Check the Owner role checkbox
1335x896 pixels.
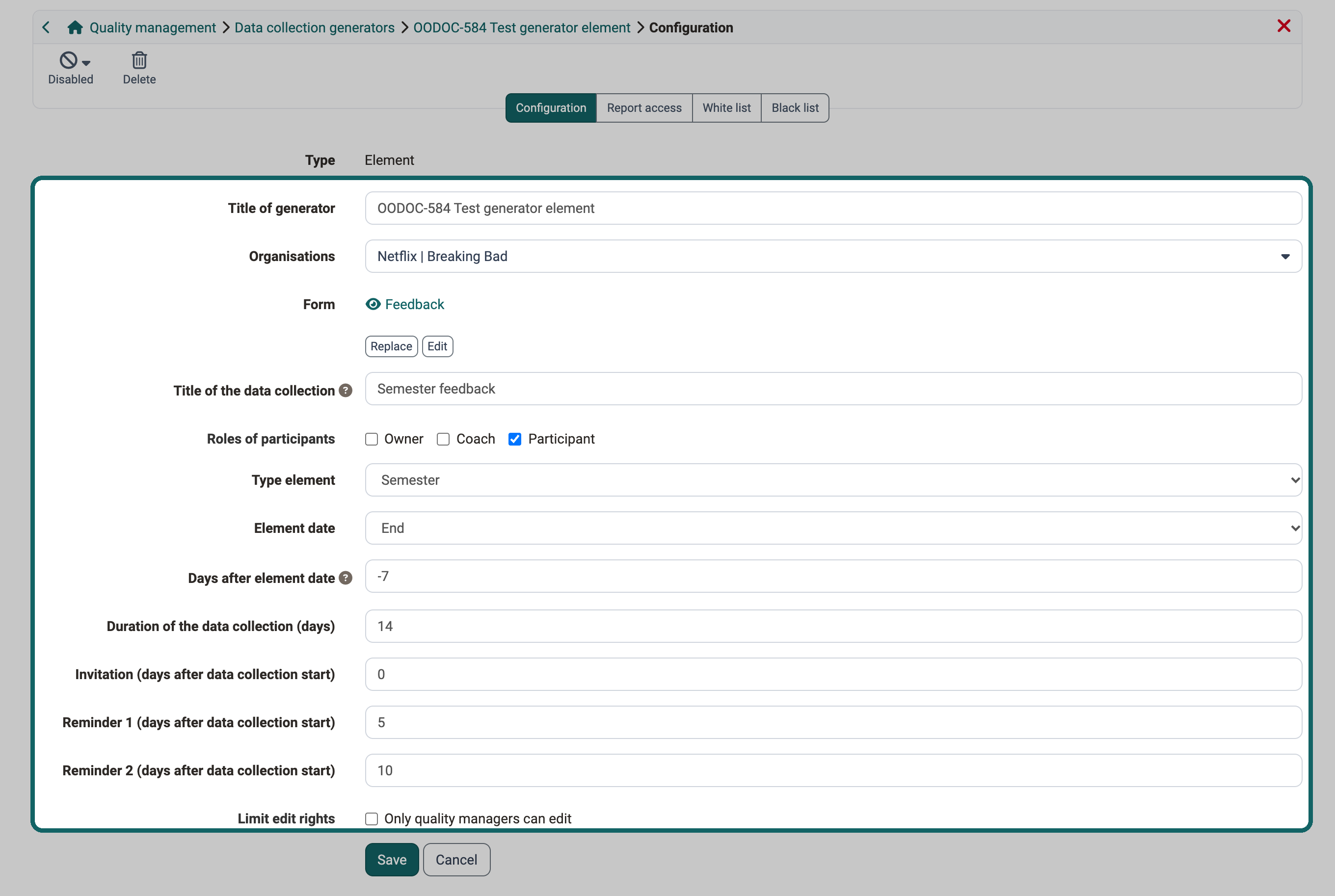tap(372, 439)
